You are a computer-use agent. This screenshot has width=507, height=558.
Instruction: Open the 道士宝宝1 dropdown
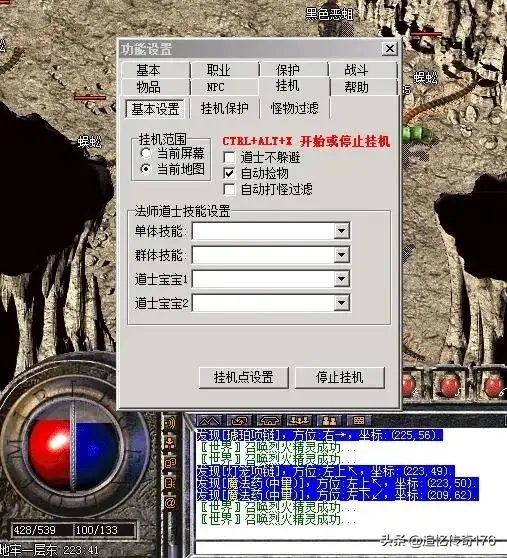[342, 279]
